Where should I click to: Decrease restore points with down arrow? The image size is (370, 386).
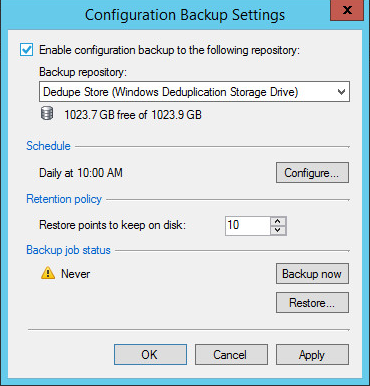click(278, 230)
